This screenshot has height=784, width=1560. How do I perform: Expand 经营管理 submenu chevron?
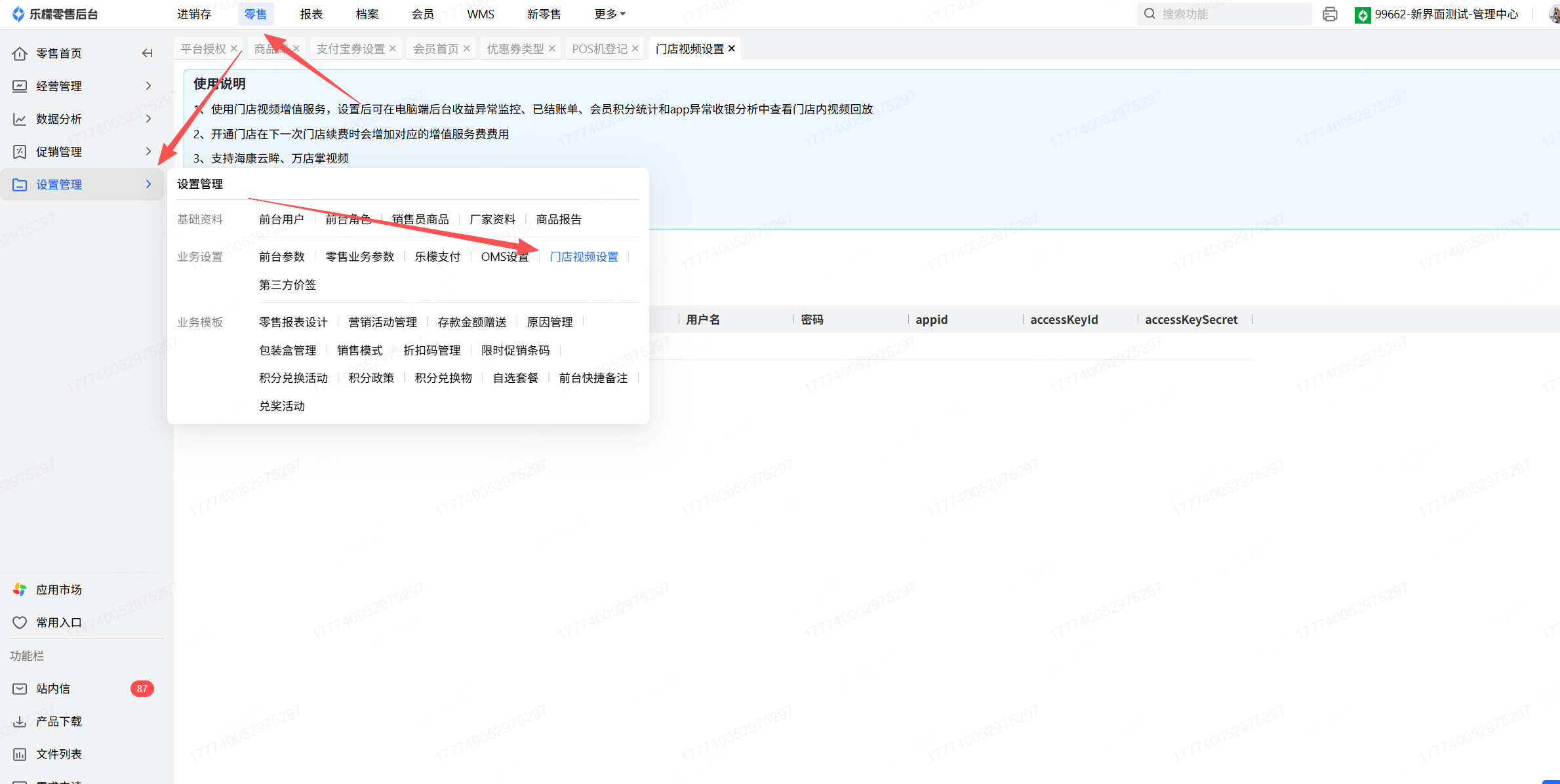148,86
